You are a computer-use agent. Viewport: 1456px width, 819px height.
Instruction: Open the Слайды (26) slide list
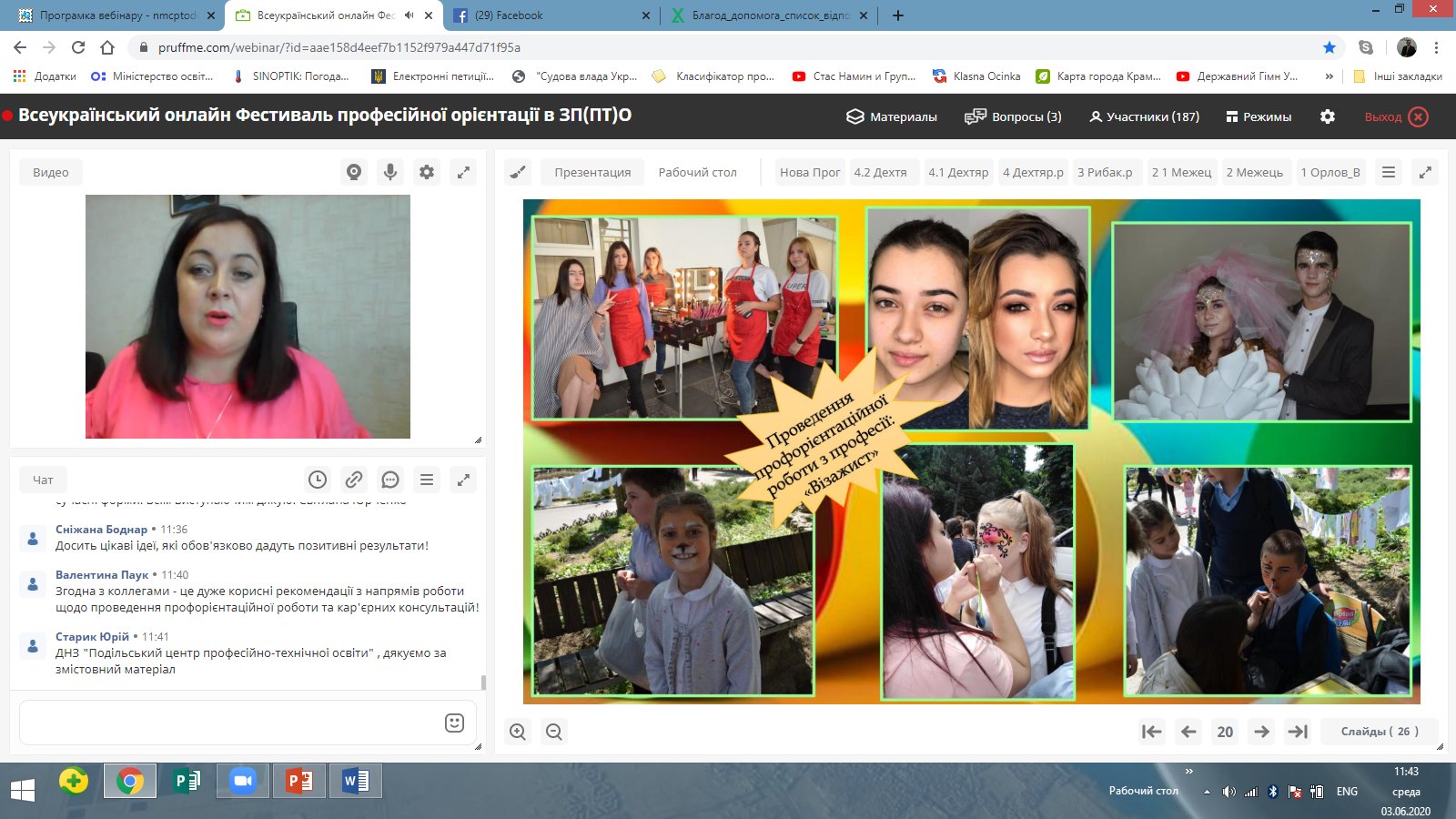coord(1379,732)
